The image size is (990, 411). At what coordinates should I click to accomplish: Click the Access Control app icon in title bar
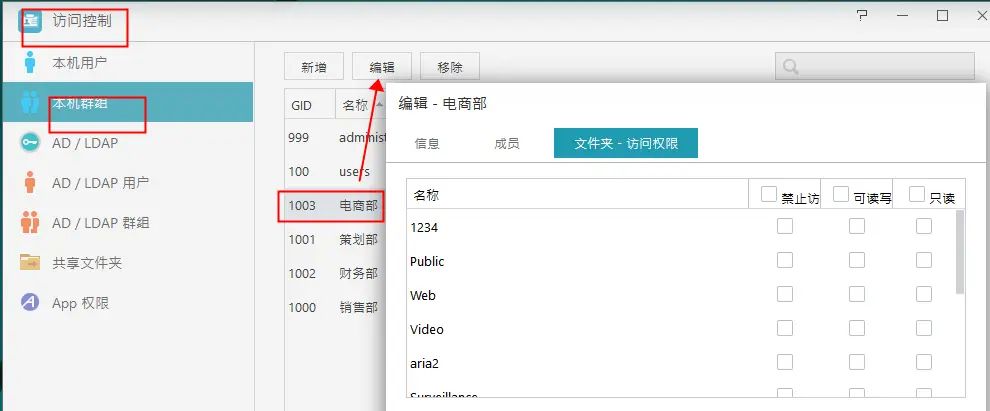pyautogui.click(x=30, y=20)
